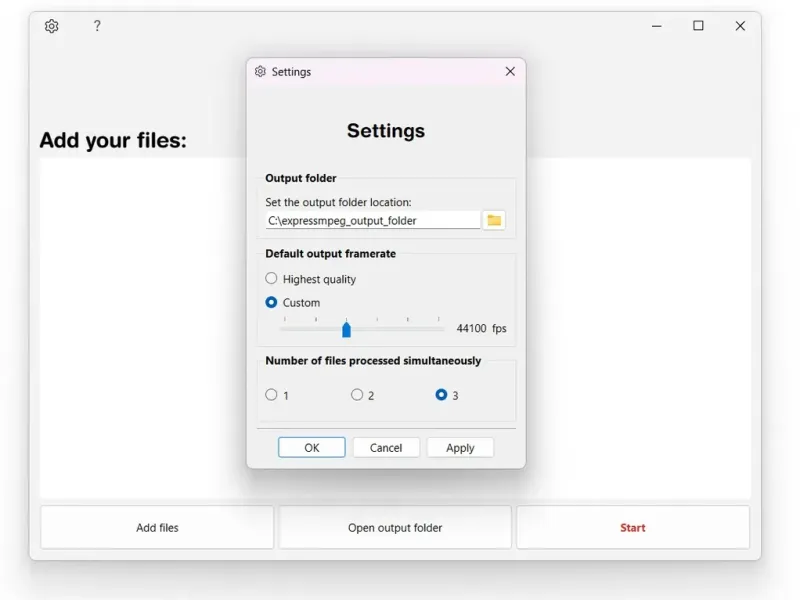Cancel the Settings dialog changes
The image size is (800, 600).
click(x=386, y=447)
